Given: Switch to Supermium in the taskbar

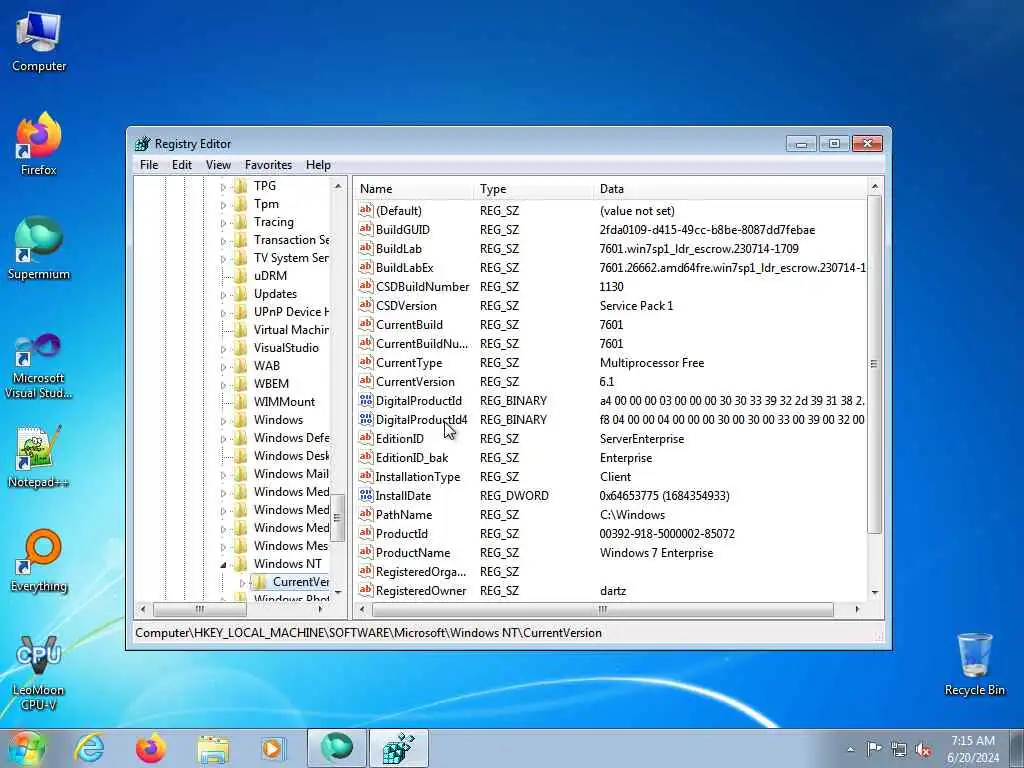Looking at the screenshot, I should click(336, 748).
